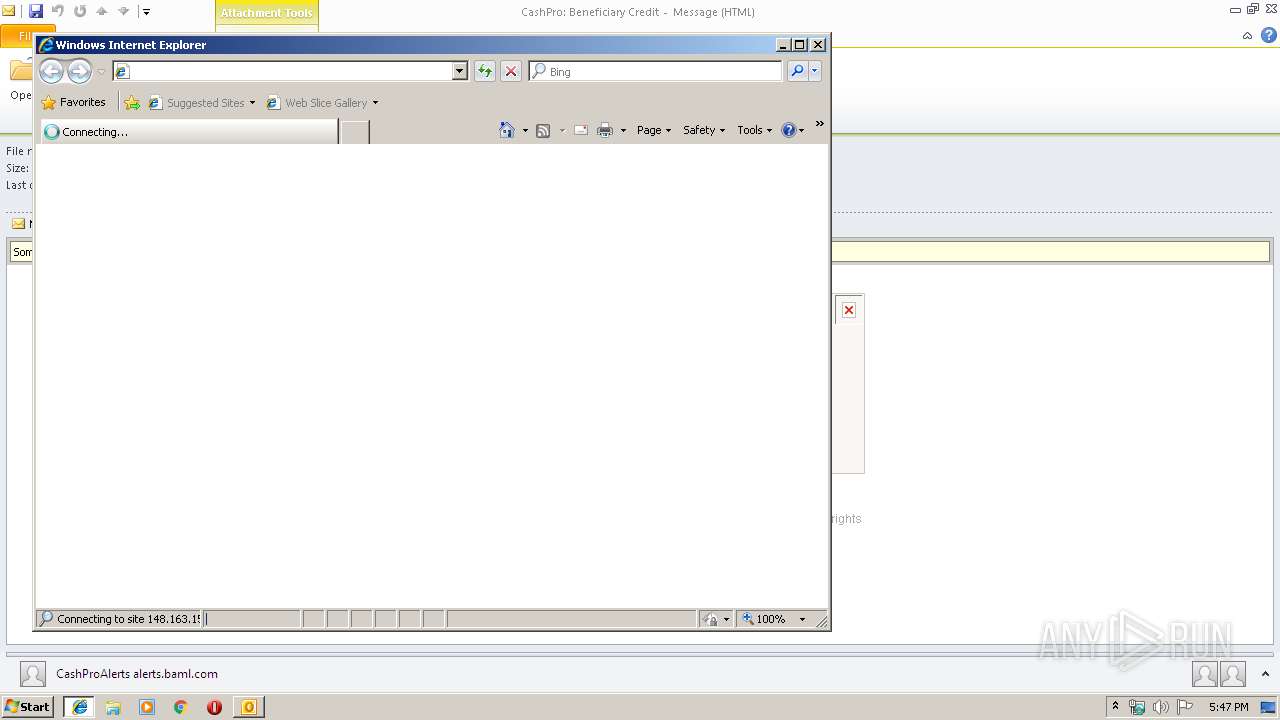Click the Add to Favorites Bar icon
The image size is (1280, 720).
[x=132, y=102]
